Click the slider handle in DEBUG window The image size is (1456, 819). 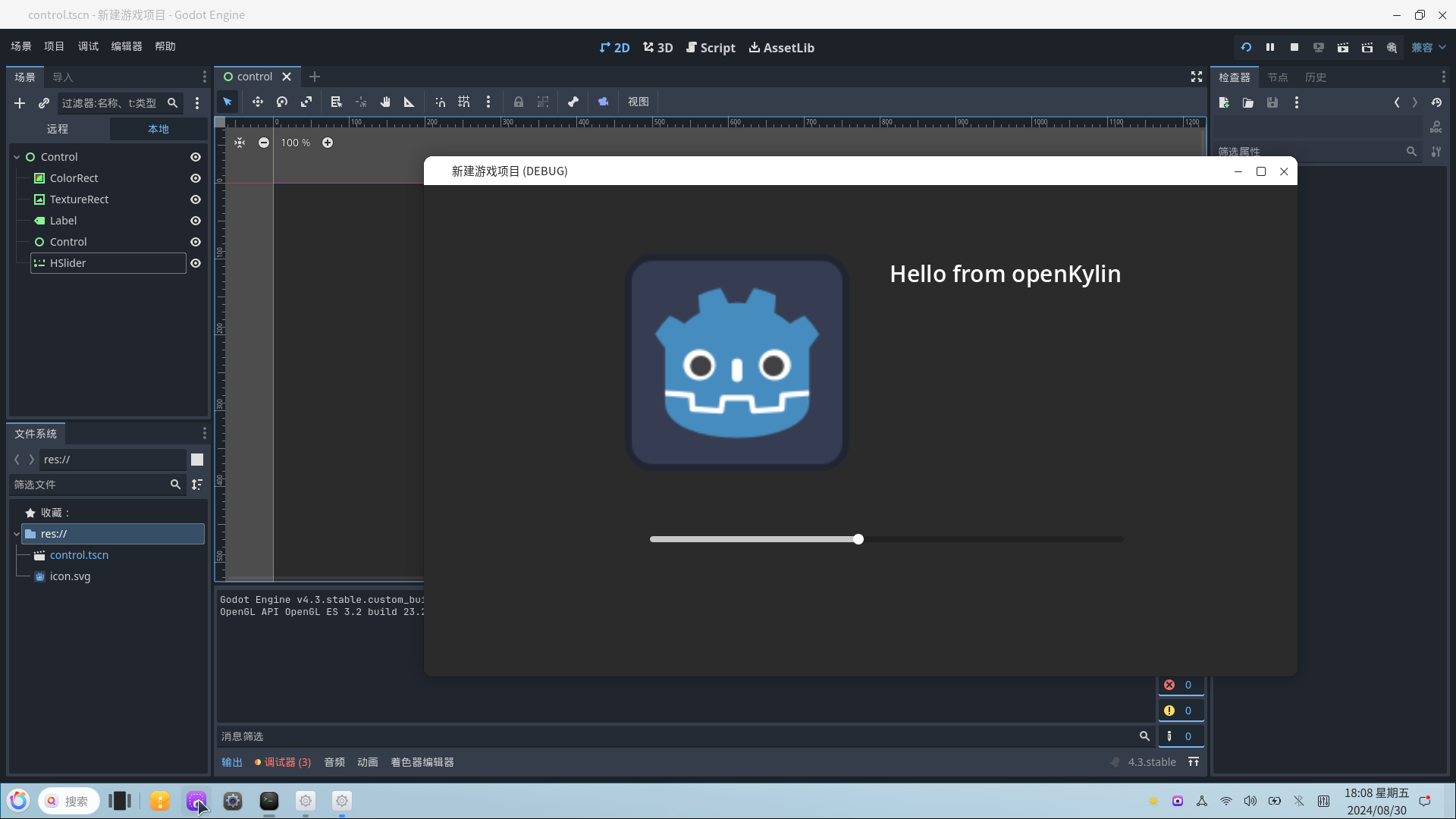[858, 539]
